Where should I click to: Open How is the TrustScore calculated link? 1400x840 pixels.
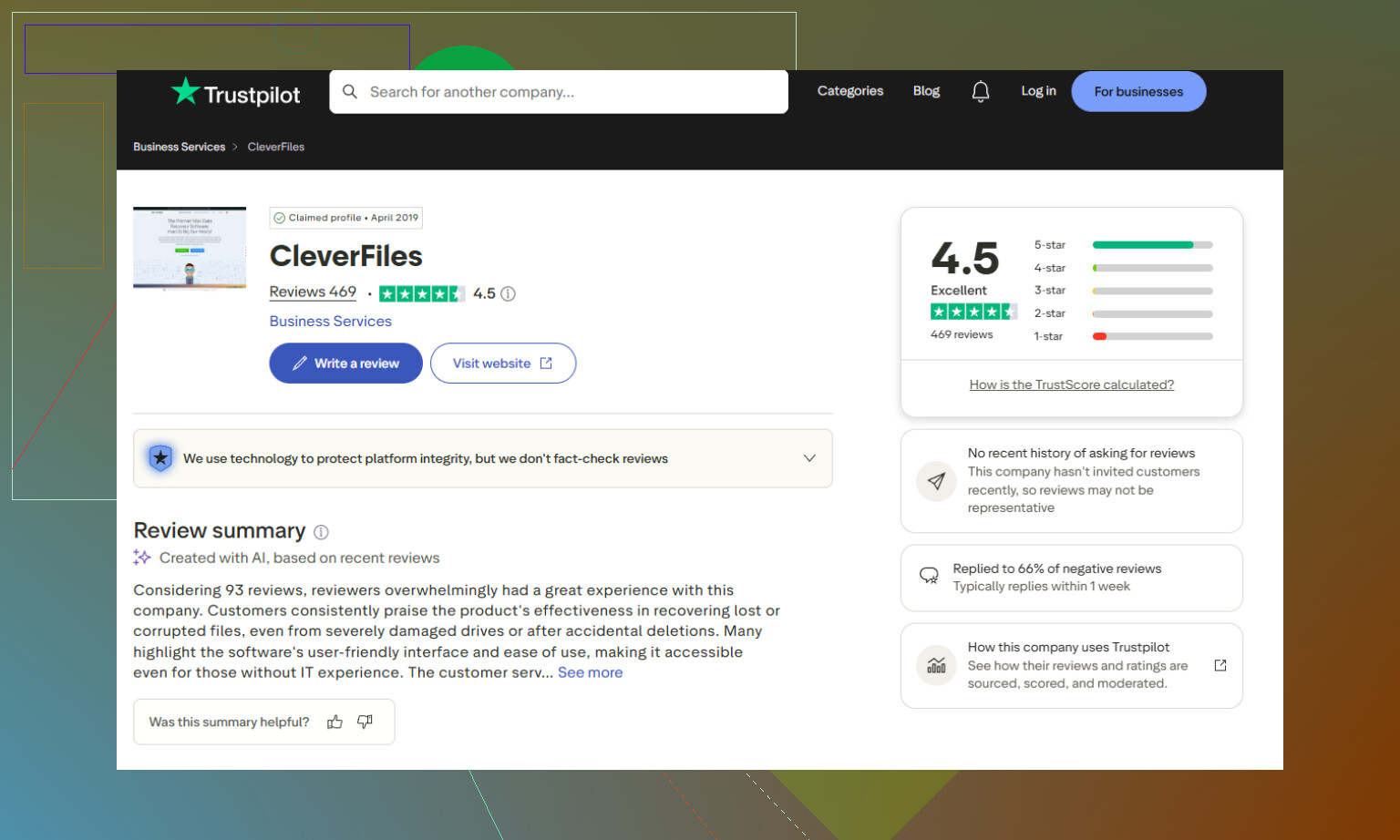(x=1072, y=384)
